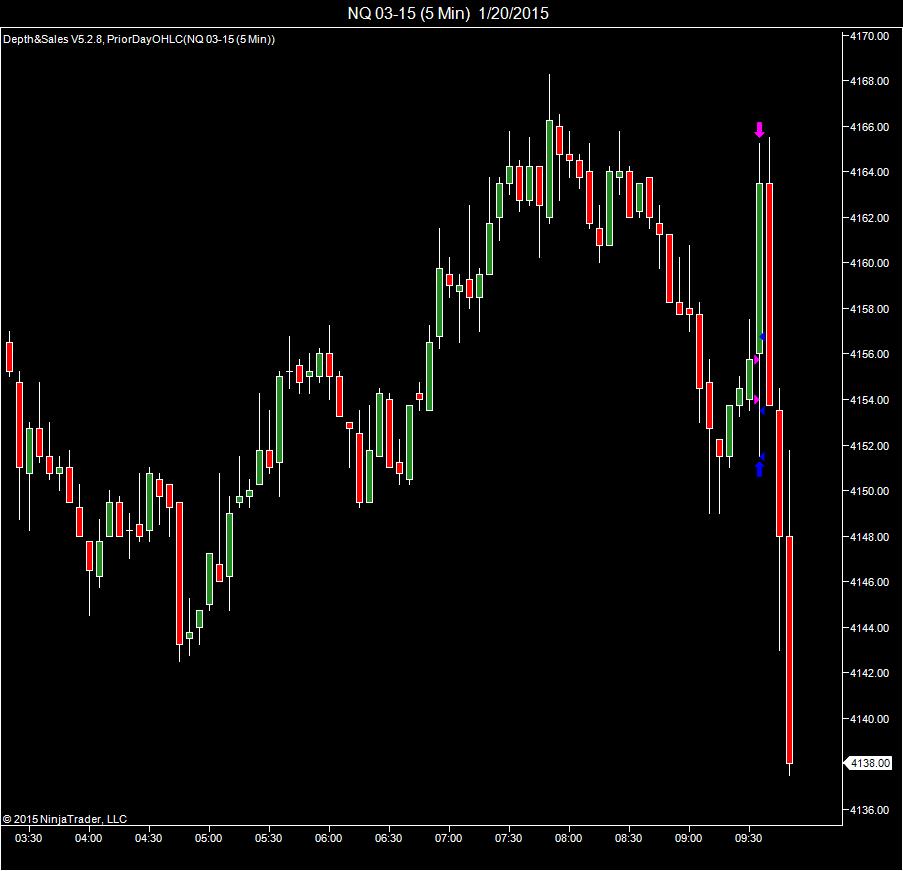The width and height of the screenshot is (903, 871).
Task: Click the 4156.00 price axis label
Action: (870, 354)
